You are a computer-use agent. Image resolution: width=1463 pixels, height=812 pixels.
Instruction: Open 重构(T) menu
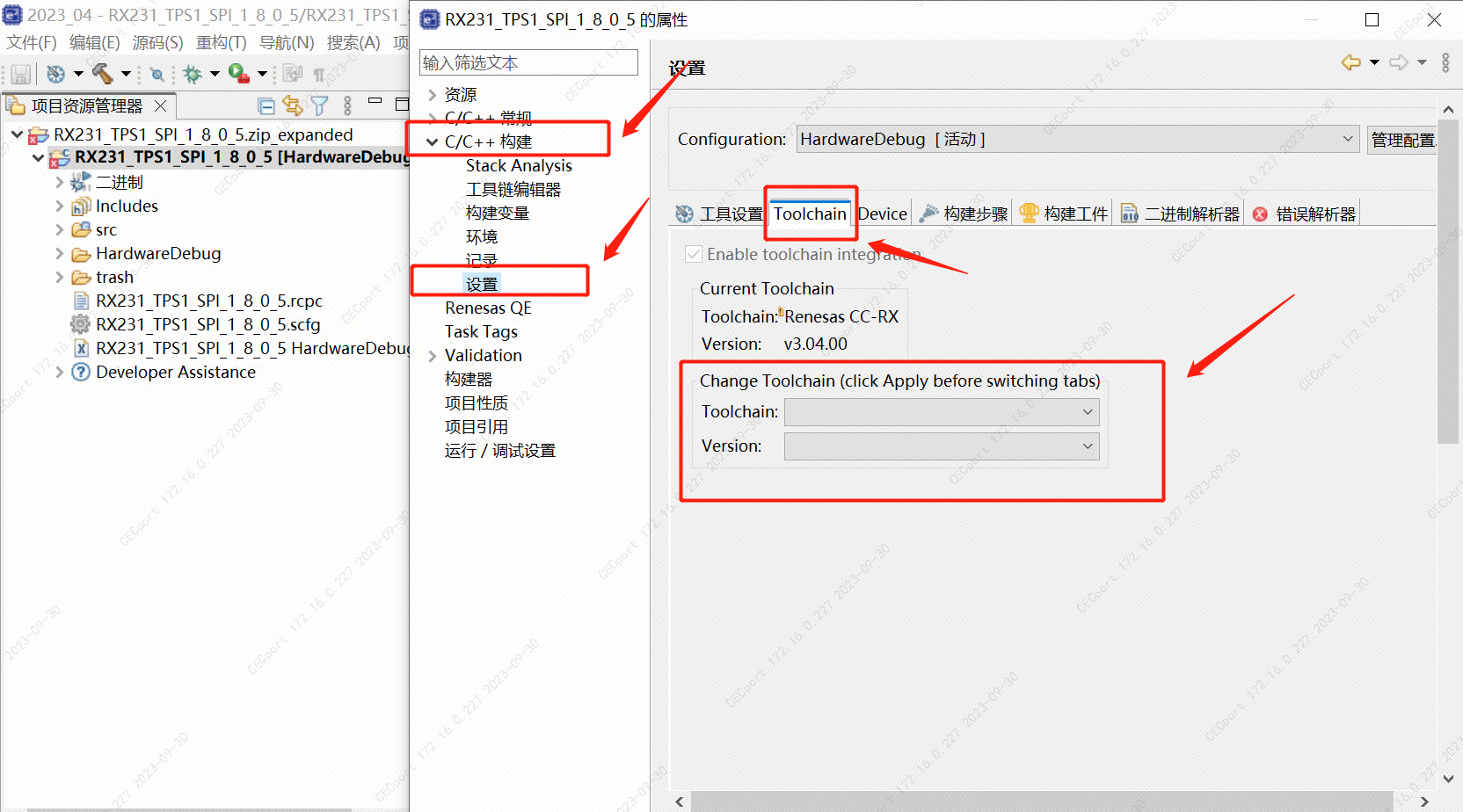pos(222,43)
